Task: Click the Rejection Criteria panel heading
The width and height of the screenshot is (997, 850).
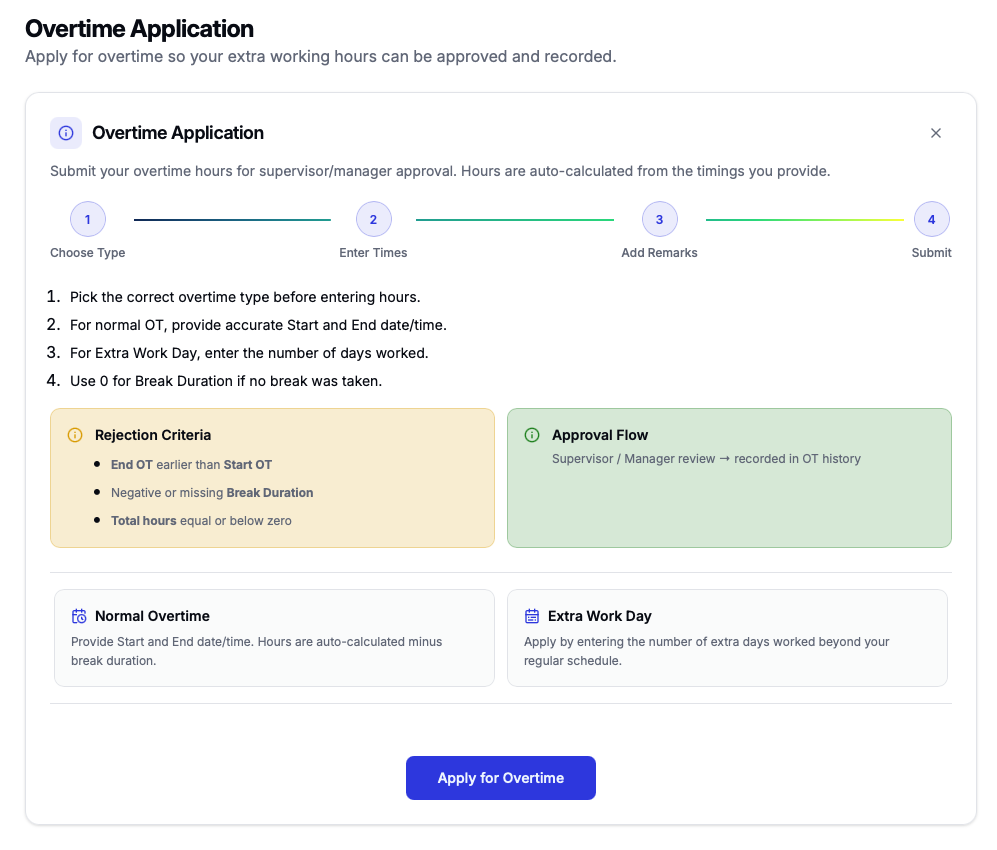Action: [x=153, y=435]
